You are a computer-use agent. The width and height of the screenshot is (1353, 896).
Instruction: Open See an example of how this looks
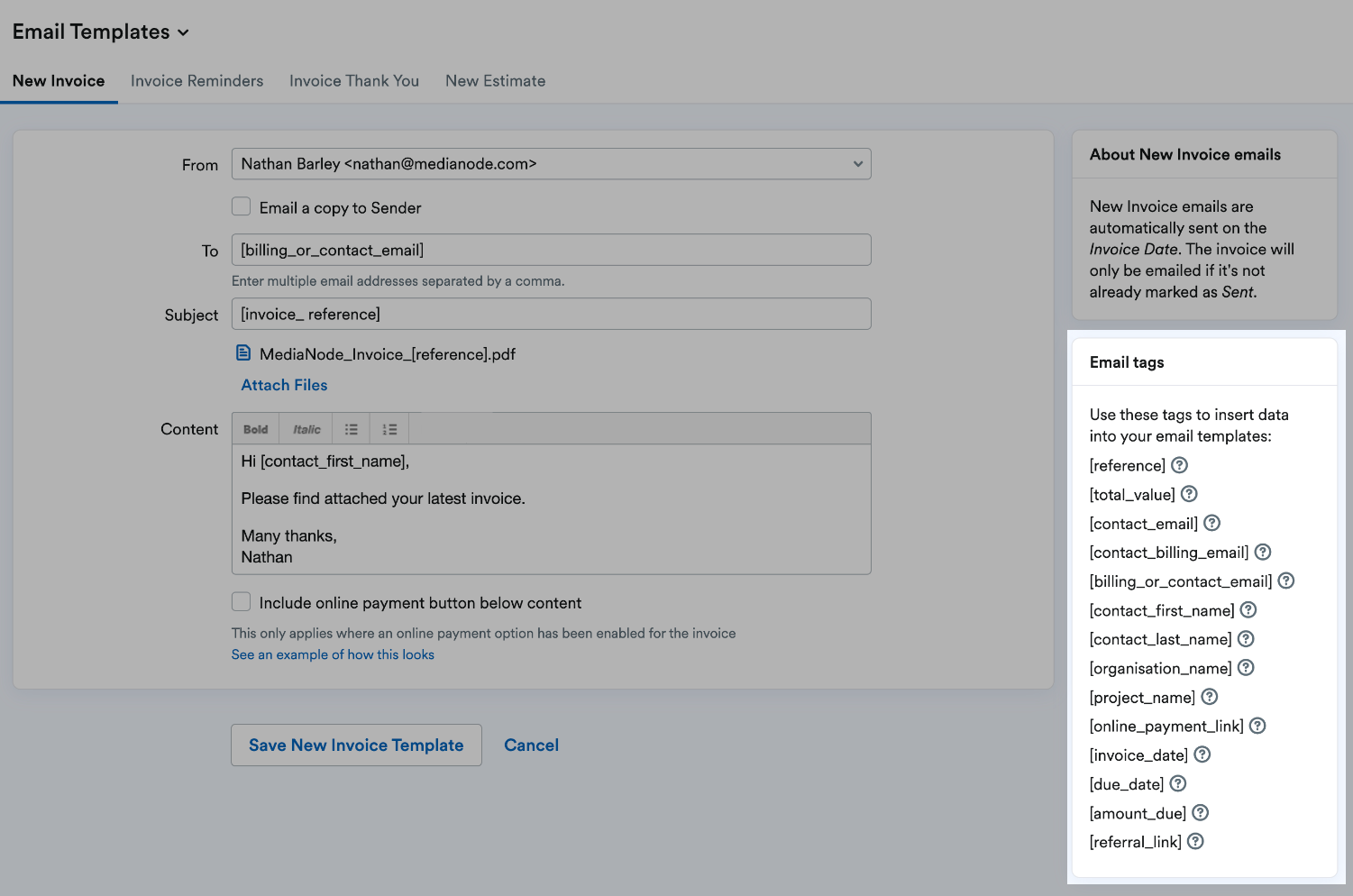click(333, 654)
